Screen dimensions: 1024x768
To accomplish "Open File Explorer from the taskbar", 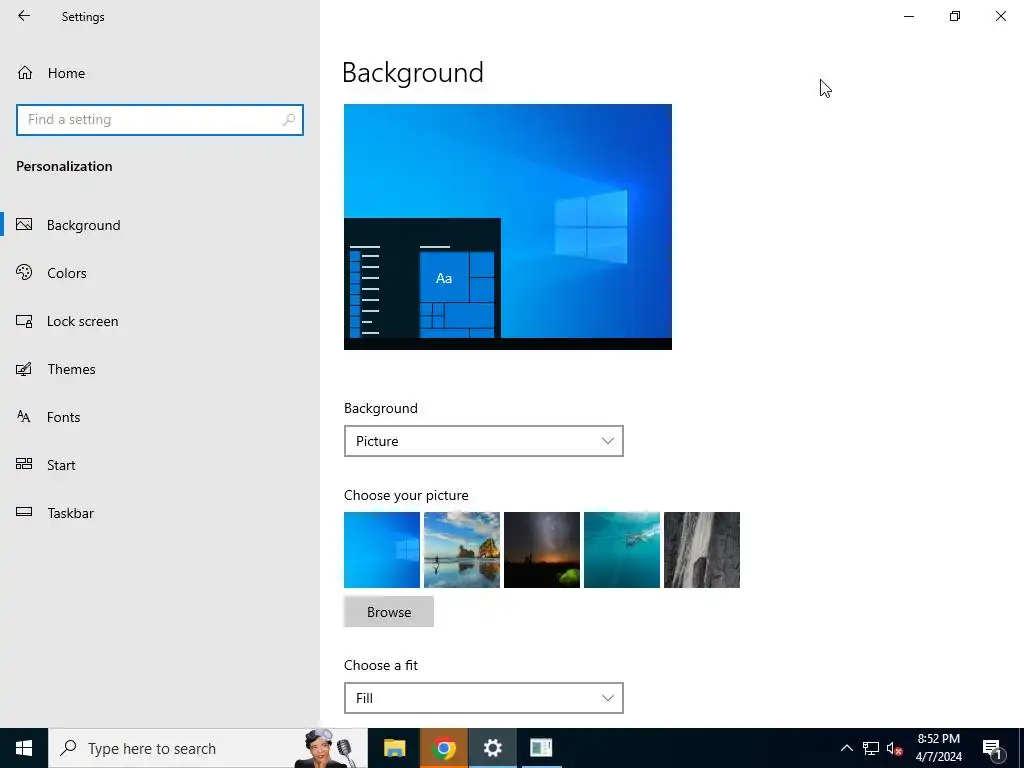I will [x=394, y=748].
